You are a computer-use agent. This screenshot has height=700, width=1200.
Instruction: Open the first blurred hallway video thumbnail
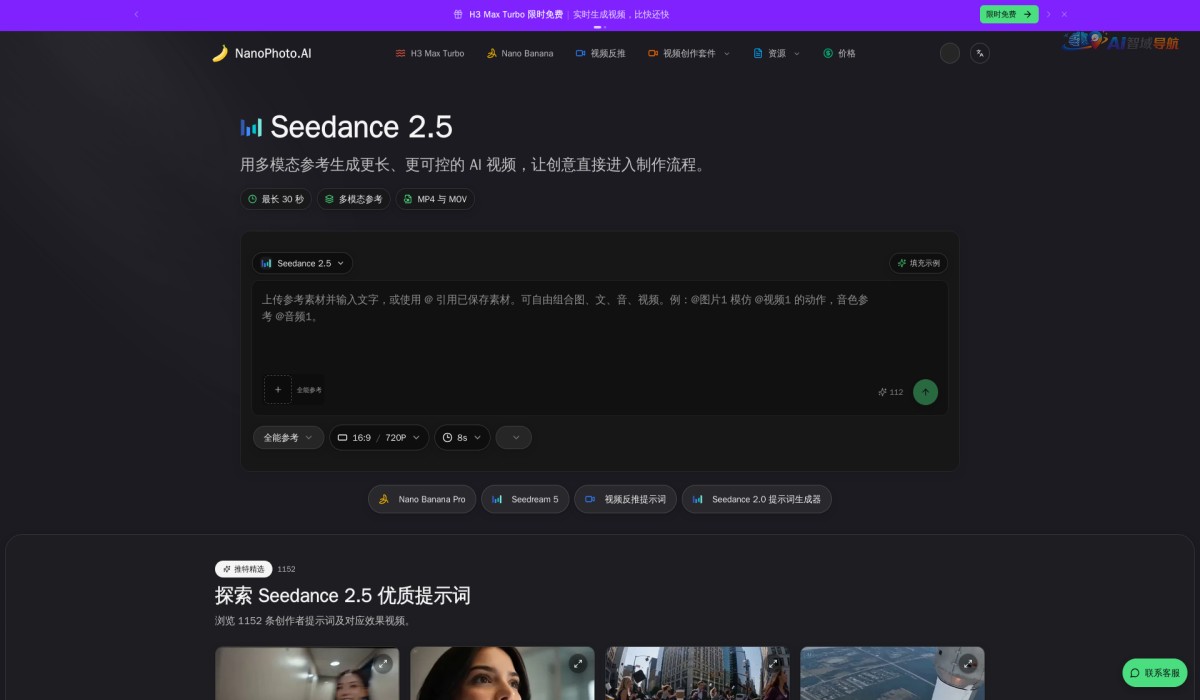(307, 674)
